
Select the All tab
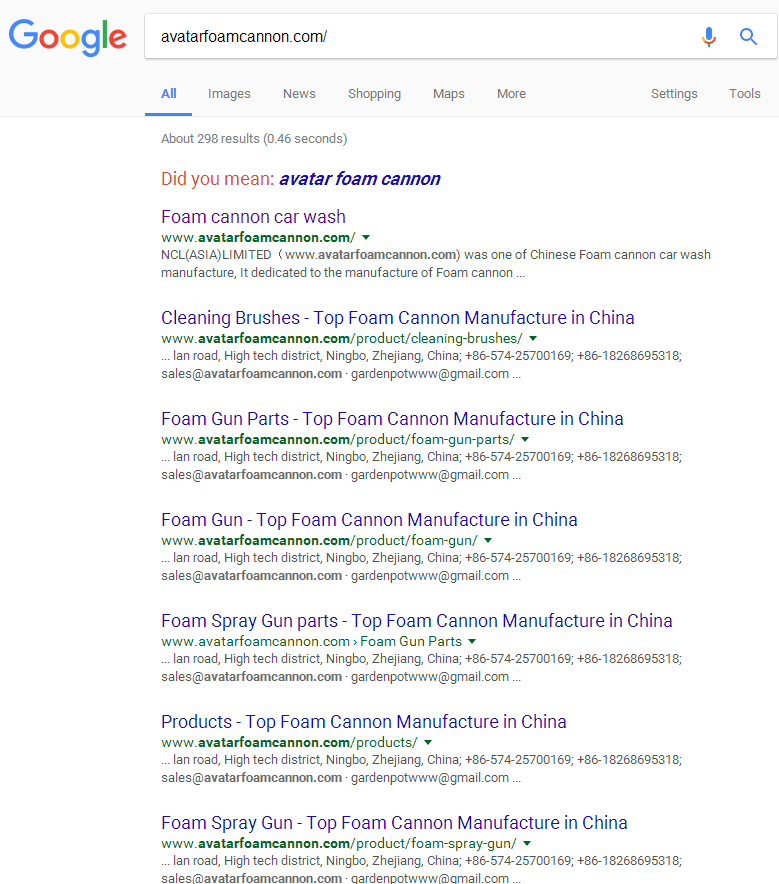coord(169,94)
